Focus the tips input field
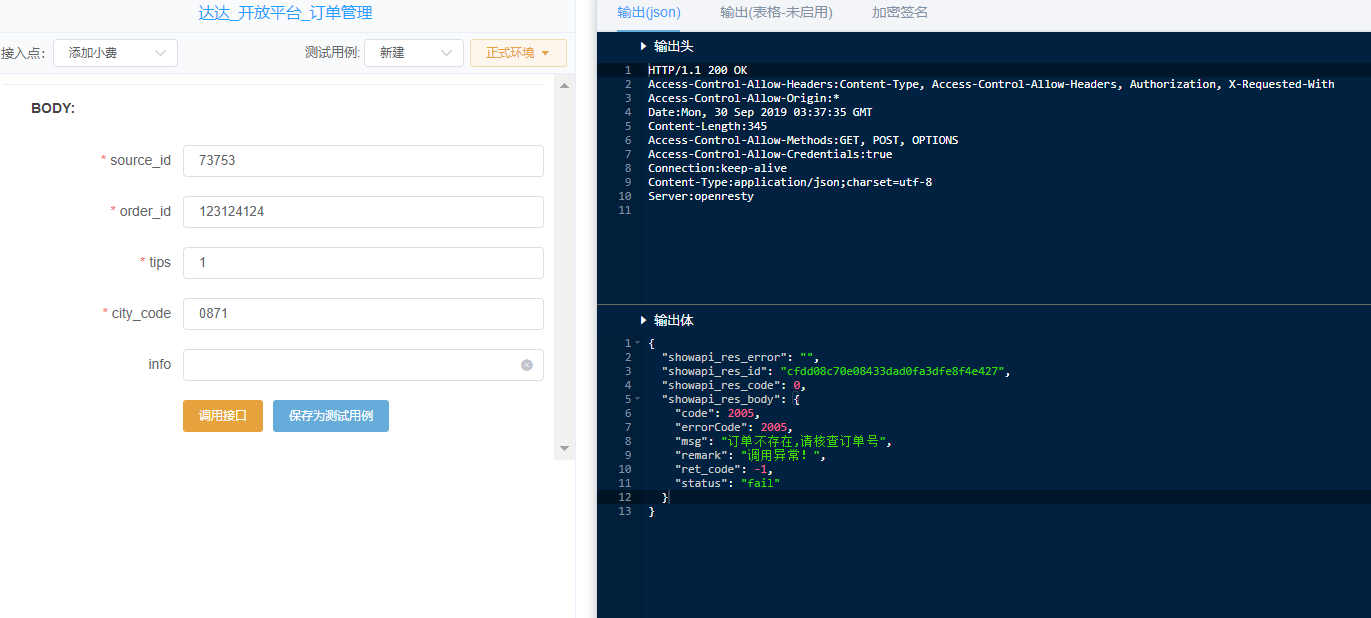The height and width of the screenshot is (618, 1371). coord(363,262)
